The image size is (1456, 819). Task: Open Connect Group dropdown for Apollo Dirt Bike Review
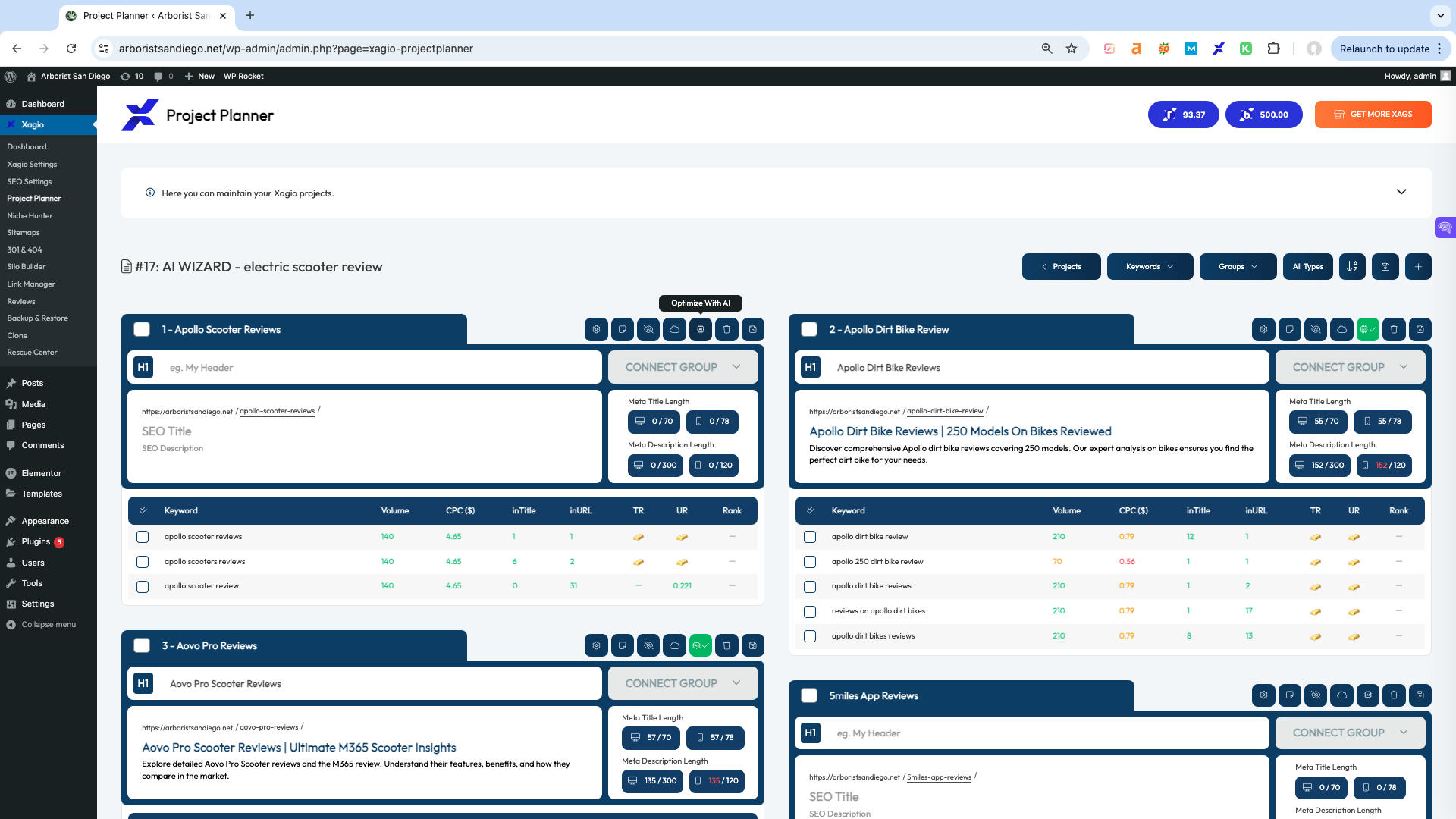click(1350, 367)
